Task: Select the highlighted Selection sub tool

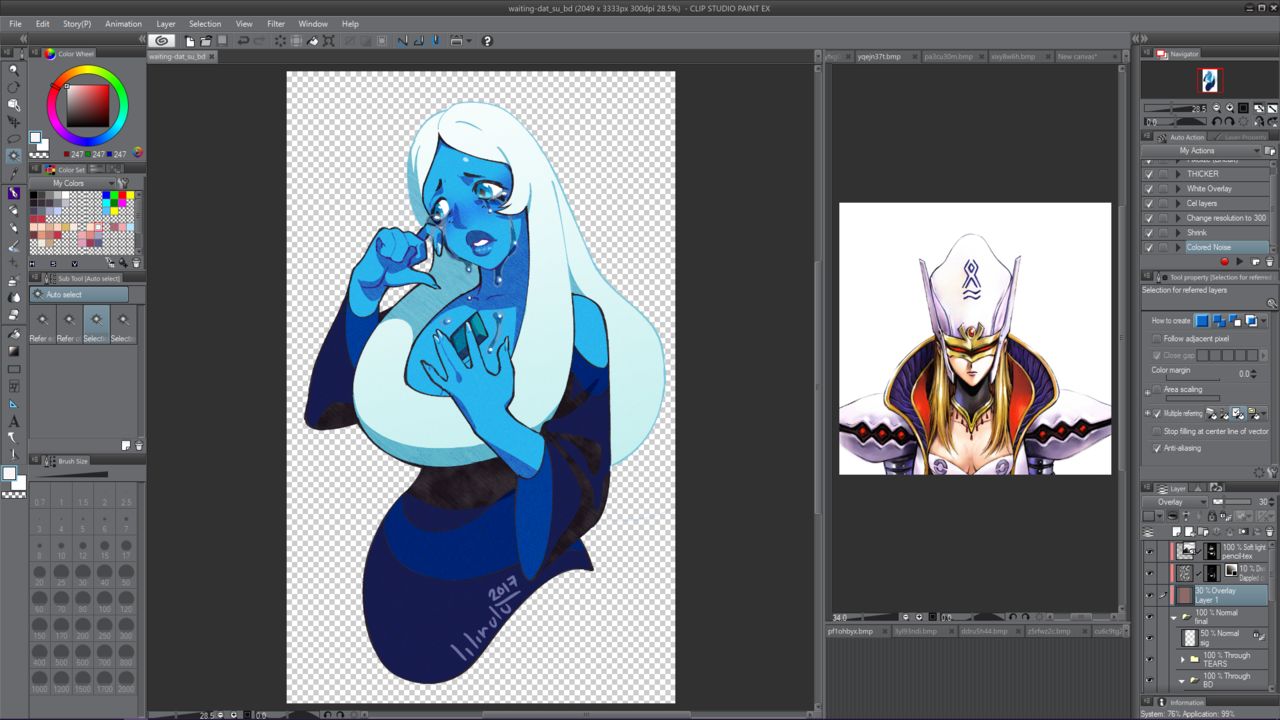Action: coord(96,325)
